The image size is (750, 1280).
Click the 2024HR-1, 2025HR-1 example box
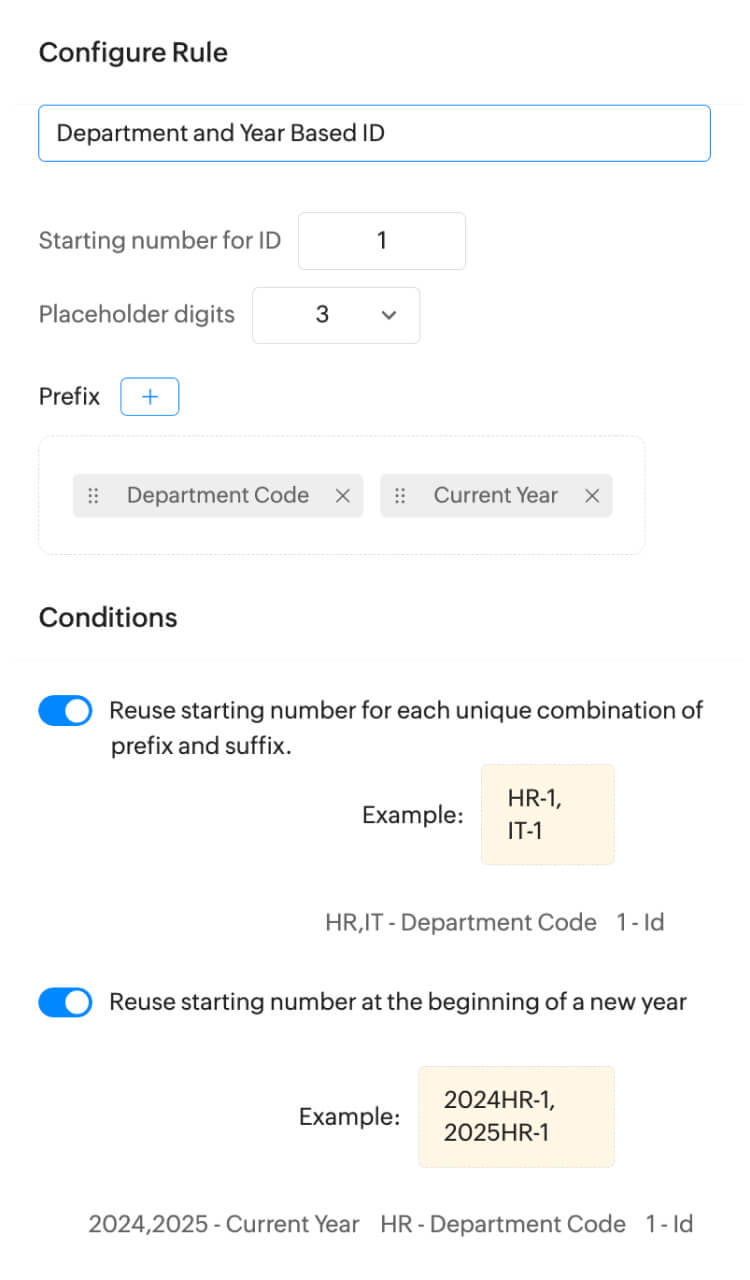(x=516, y=1116)
